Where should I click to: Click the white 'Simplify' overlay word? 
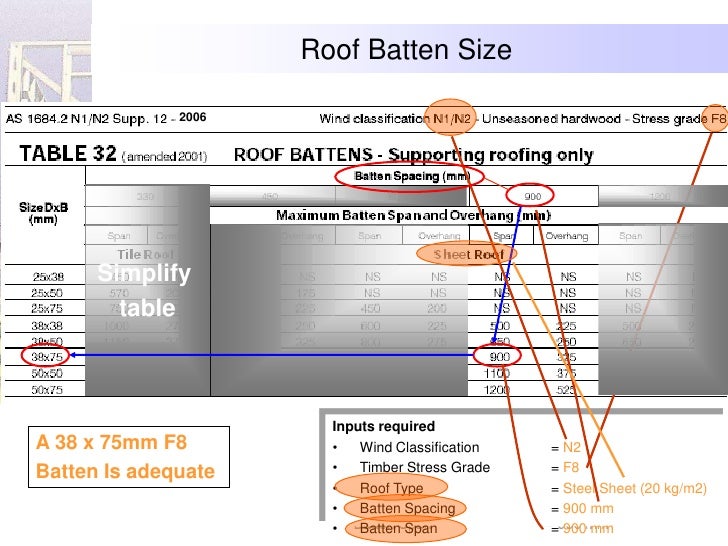(x=144, y=273)
